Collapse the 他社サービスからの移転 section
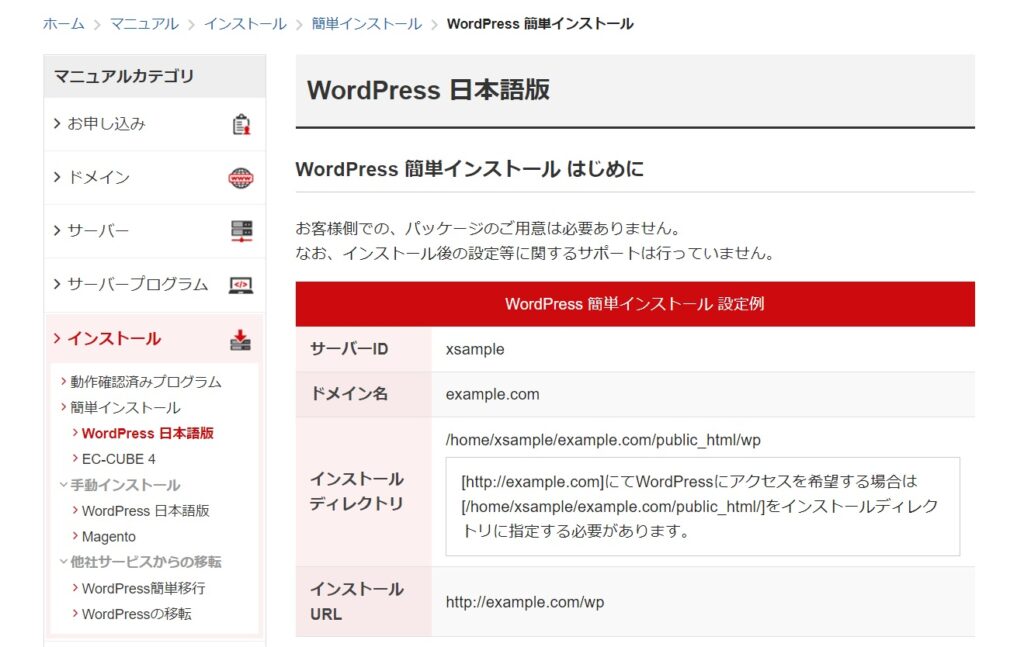 pyautogui.click(x=146, y=561)
